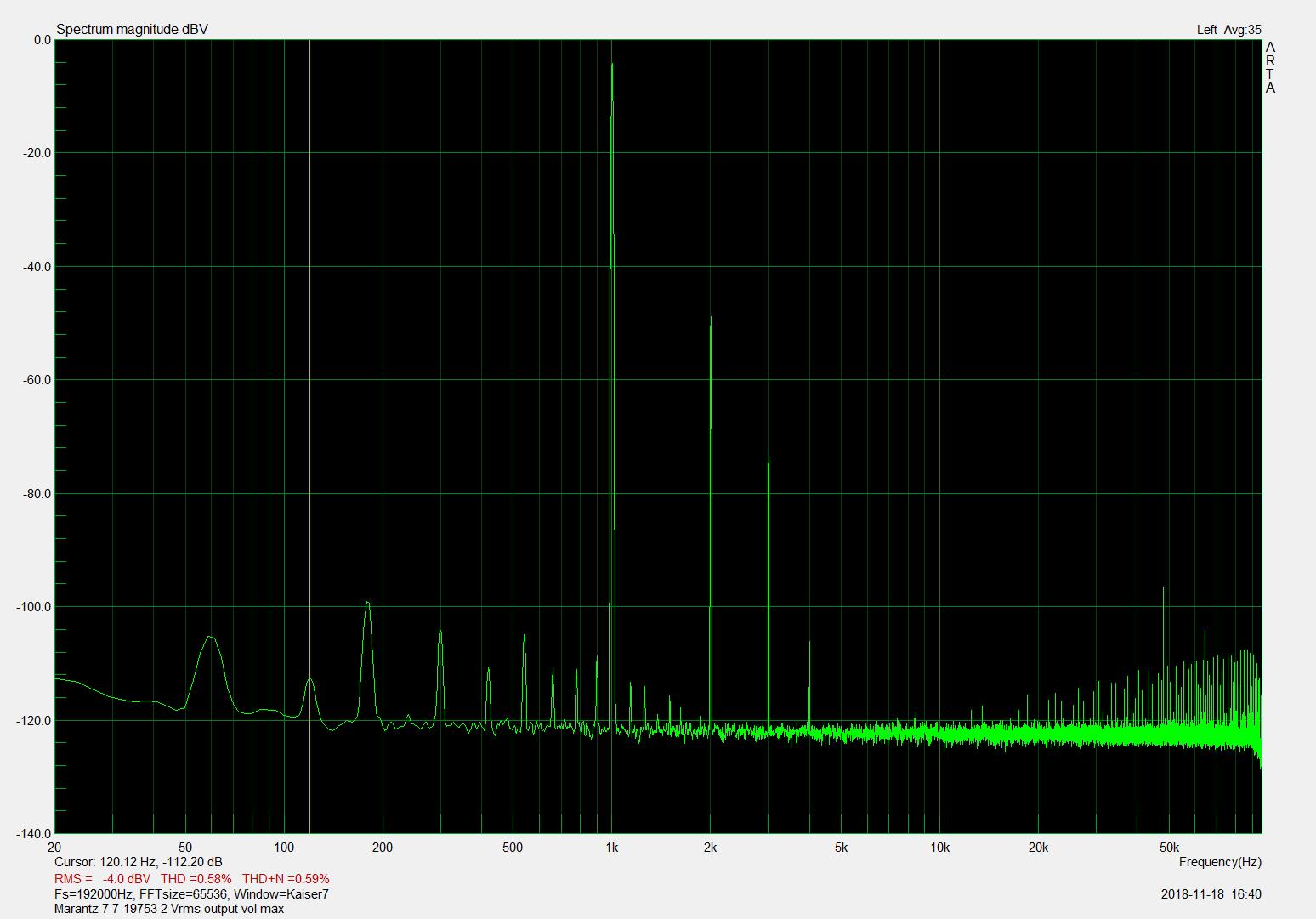
Task: Click the tip of the 4 kHz harmonic peak
Action: point(809,642)
